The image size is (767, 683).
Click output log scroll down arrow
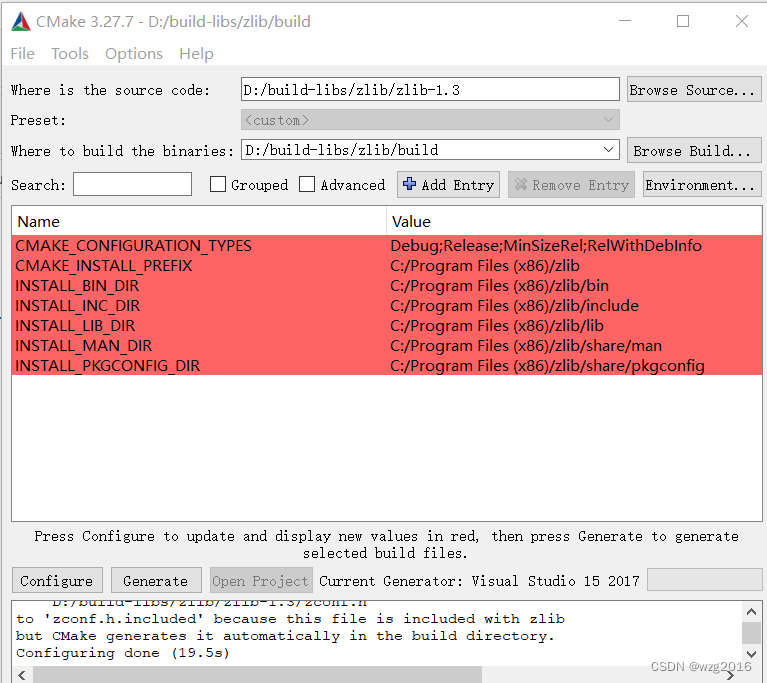tap(751, 654)
